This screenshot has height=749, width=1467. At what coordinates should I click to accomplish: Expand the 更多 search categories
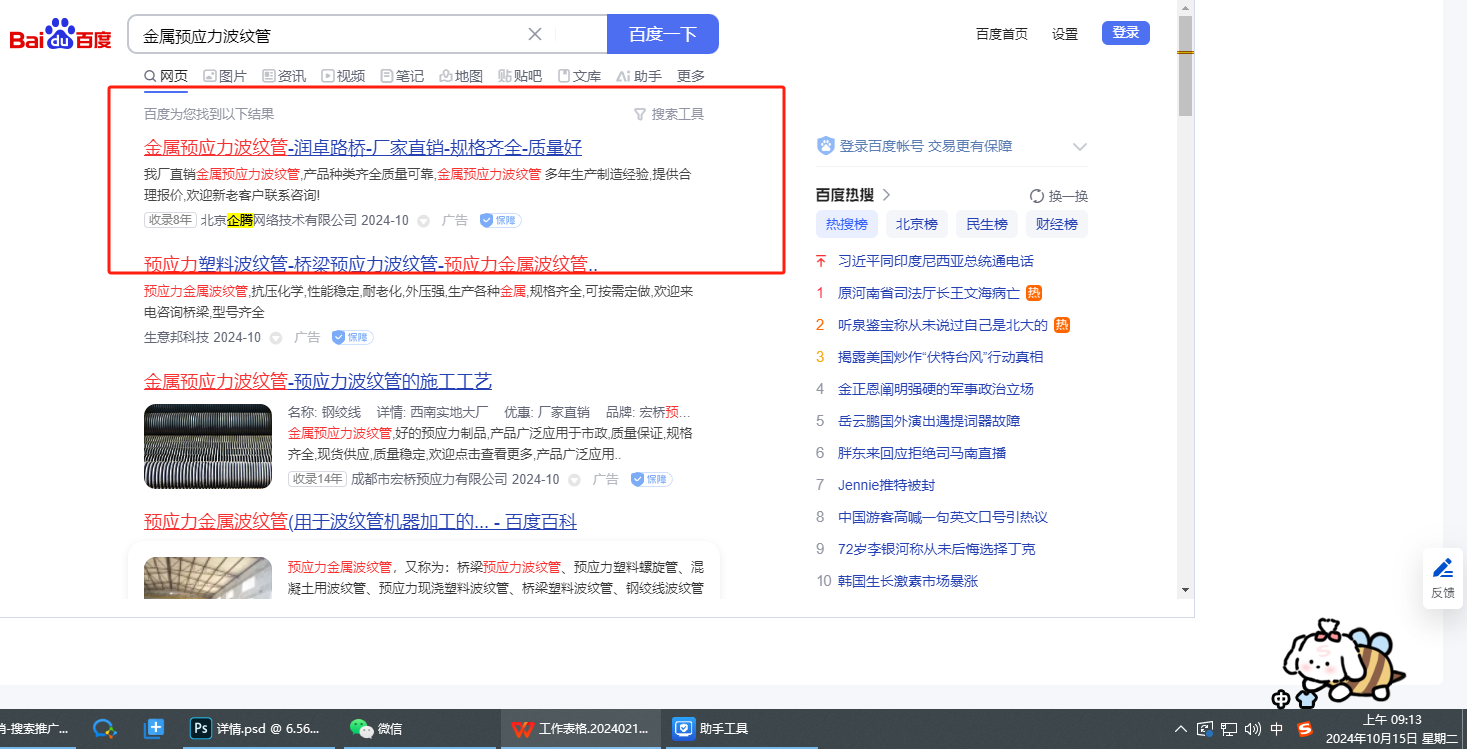click(690, 76)
